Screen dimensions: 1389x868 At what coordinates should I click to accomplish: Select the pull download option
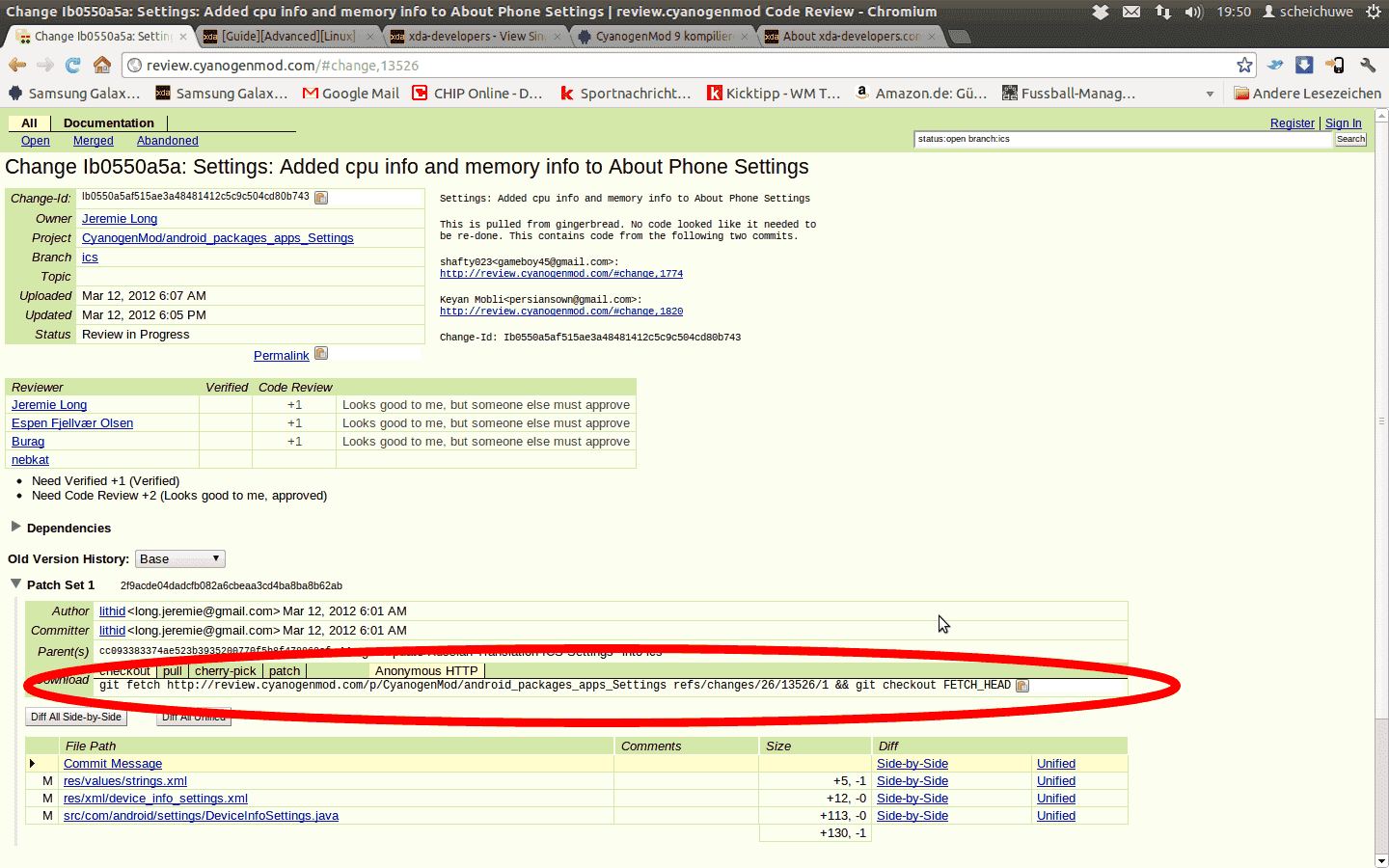tap(173, 671)
